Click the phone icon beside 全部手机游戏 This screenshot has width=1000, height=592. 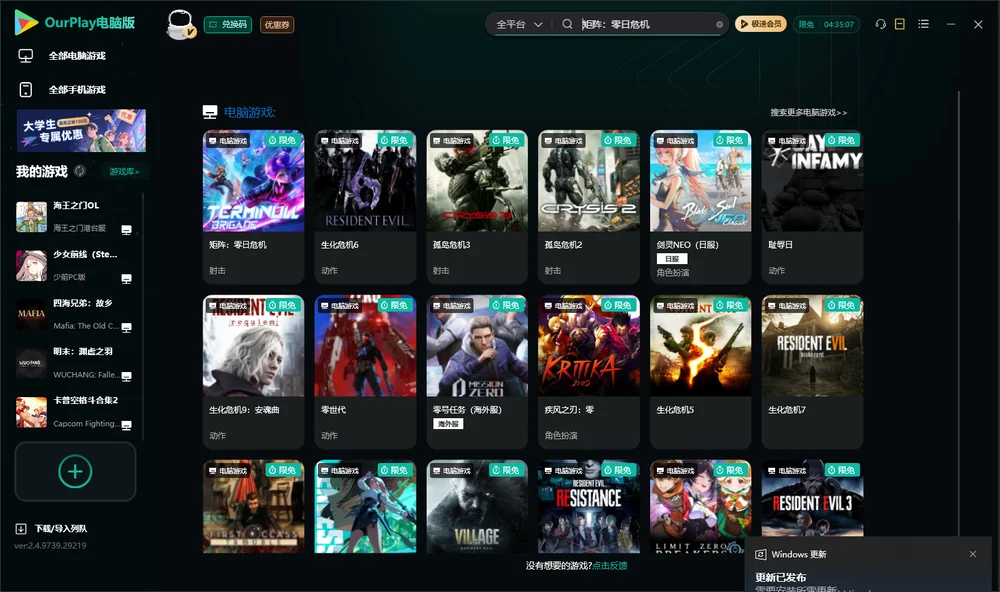point(26,89)
